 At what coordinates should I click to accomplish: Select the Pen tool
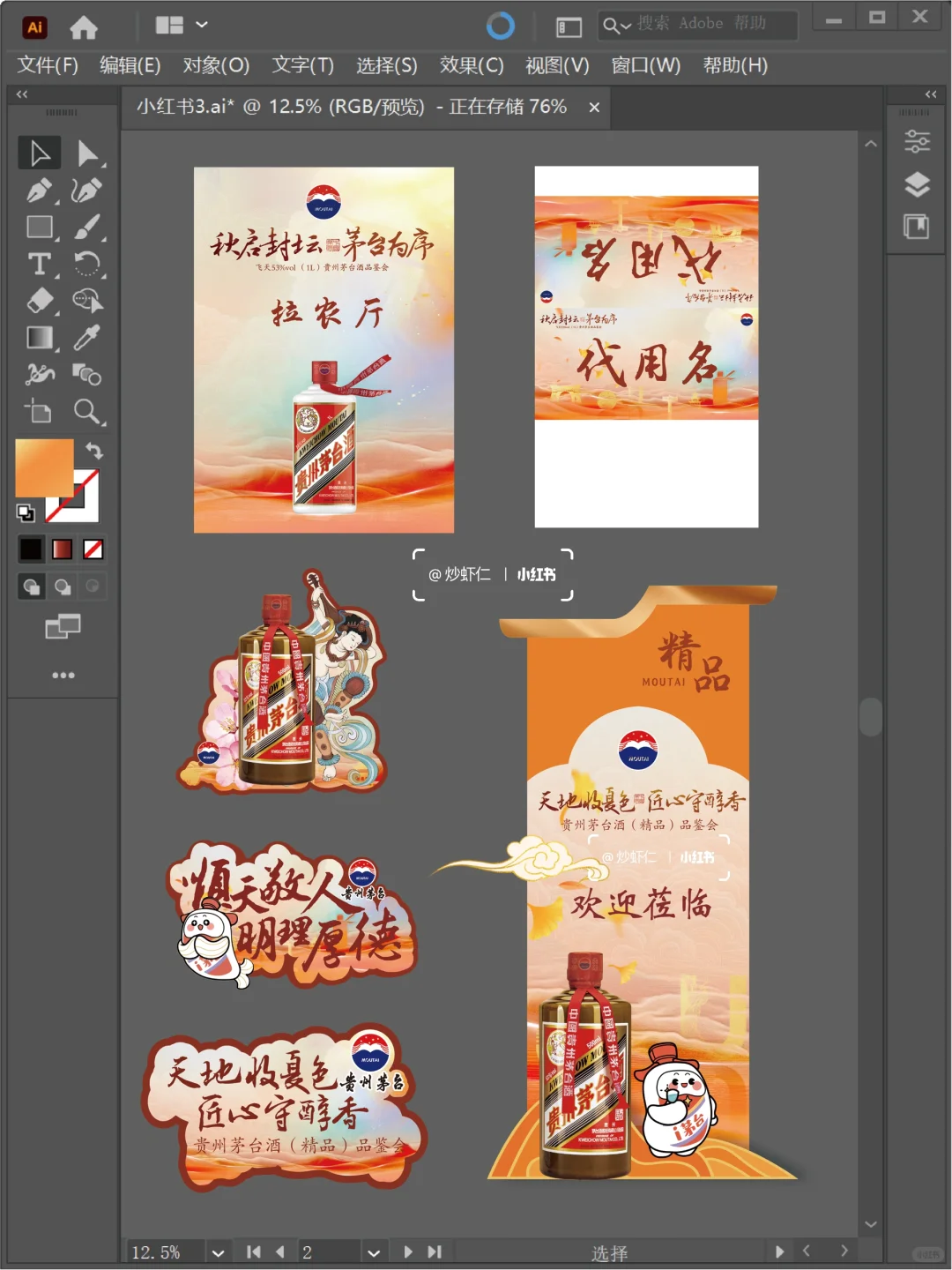(x=39, y=190)
